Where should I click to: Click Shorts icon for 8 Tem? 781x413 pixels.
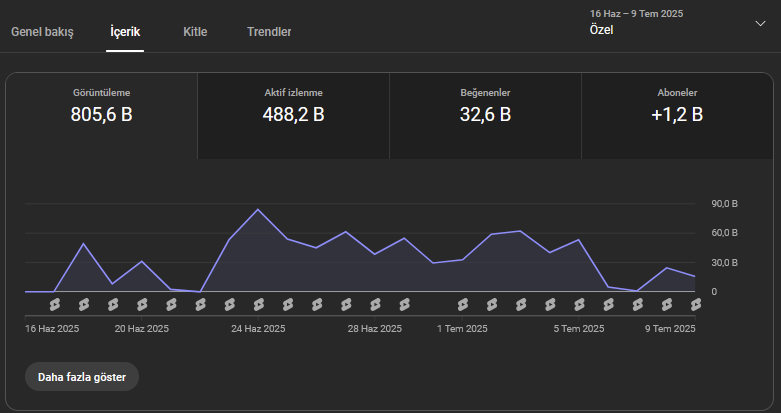tap(666, 304)
